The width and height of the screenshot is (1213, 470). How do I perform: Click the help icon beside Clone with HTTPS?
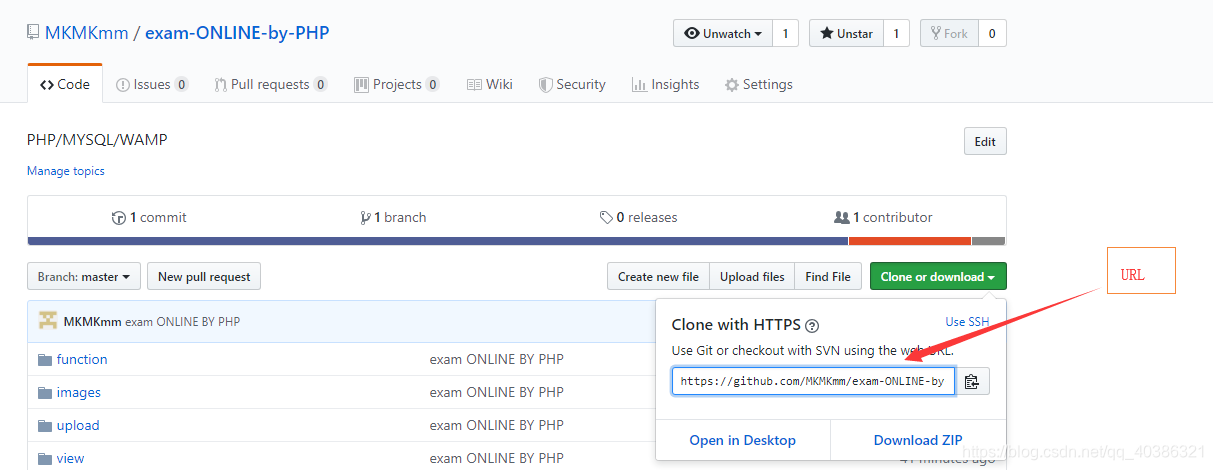pos(812,325)
